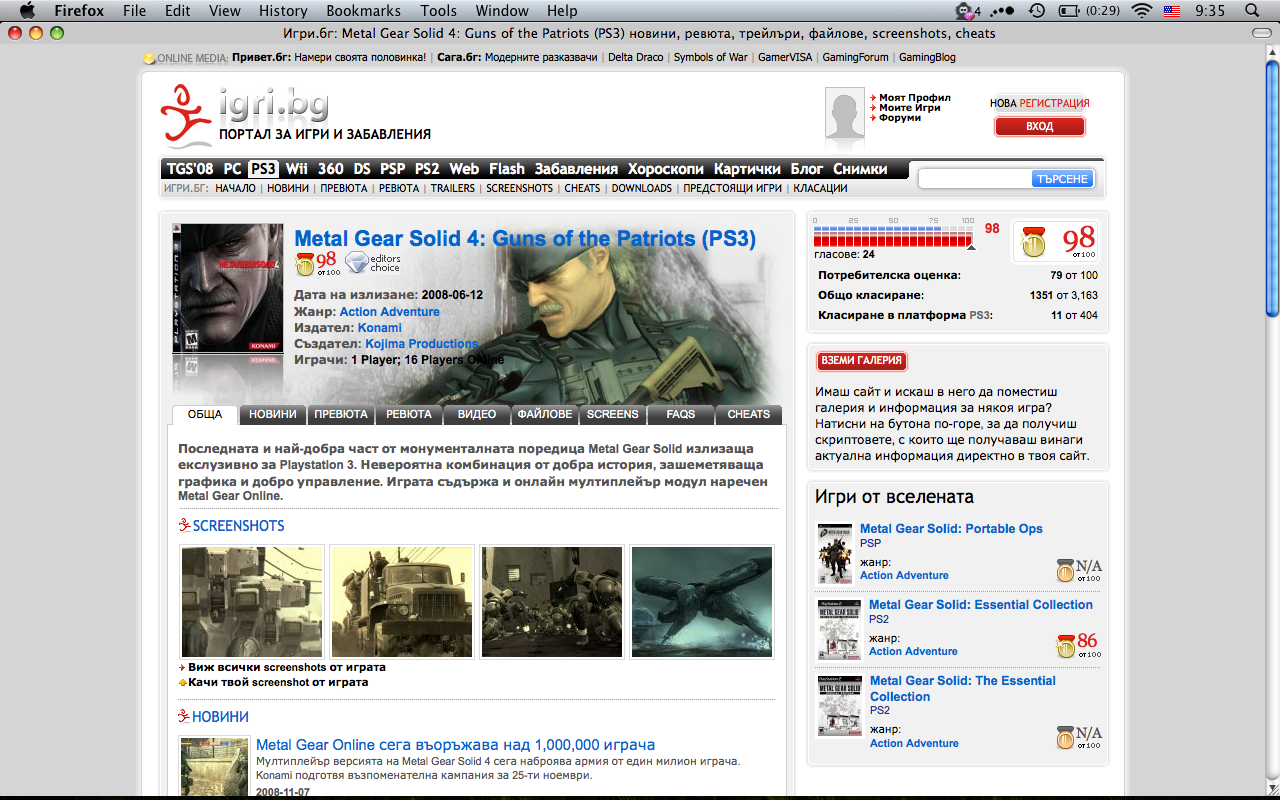Click the red ВХОД login button

tap(1040, 127)
